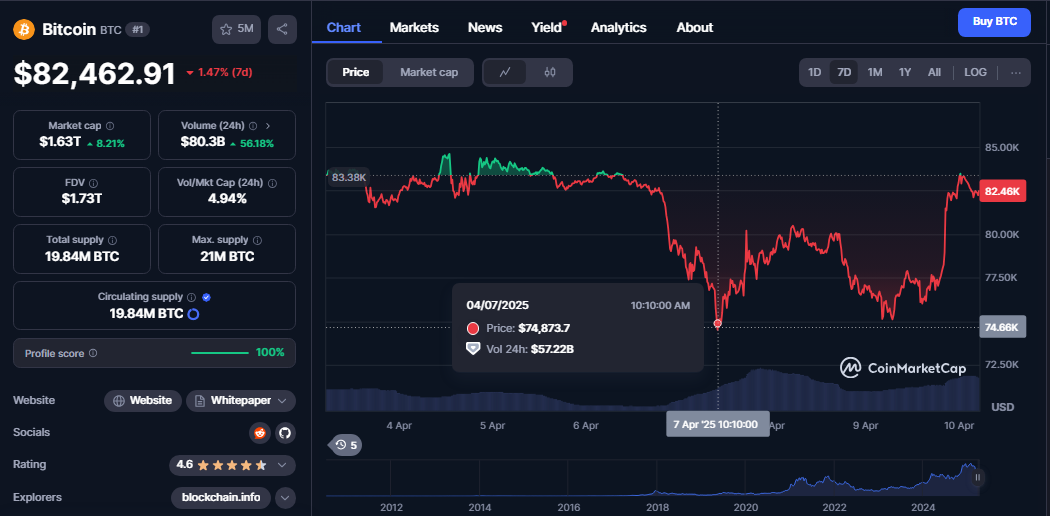Expand the Explorers chevron dropdown
The width and height of the screenshot is (1050, 516).
285,497
